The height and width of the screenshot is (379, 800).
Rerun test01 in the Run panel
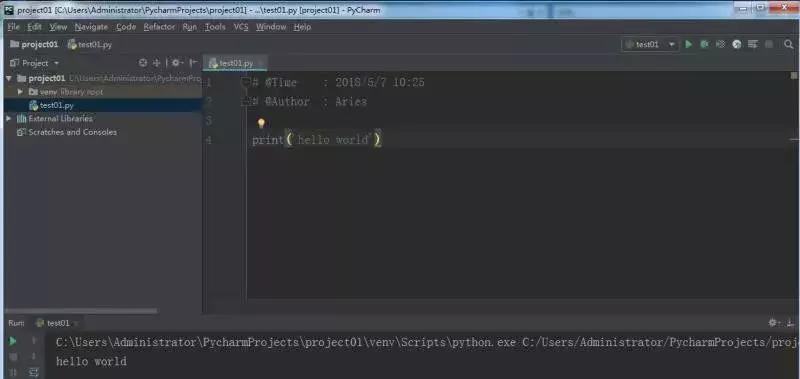[13, 341]
